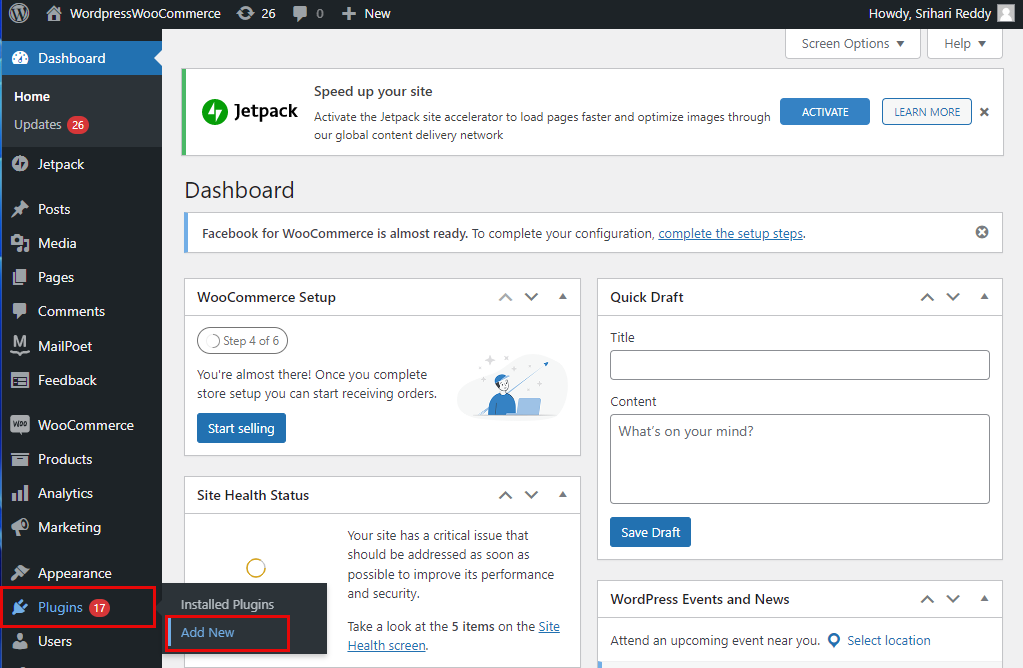This screenshot has height=668, width=1023.
Task: Select Add New in Plugins submenu
Action: point(208,633)
